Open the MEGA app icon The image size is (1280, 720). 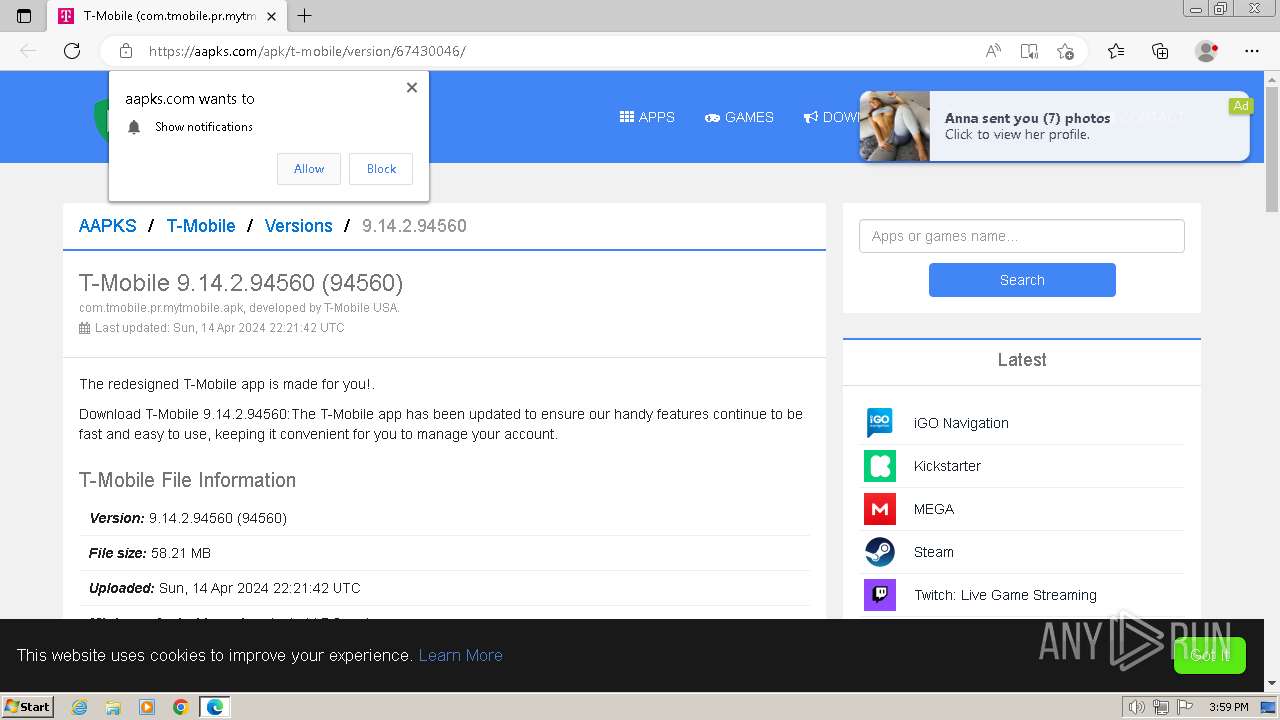pyautogui.click(x=880, y=509)
